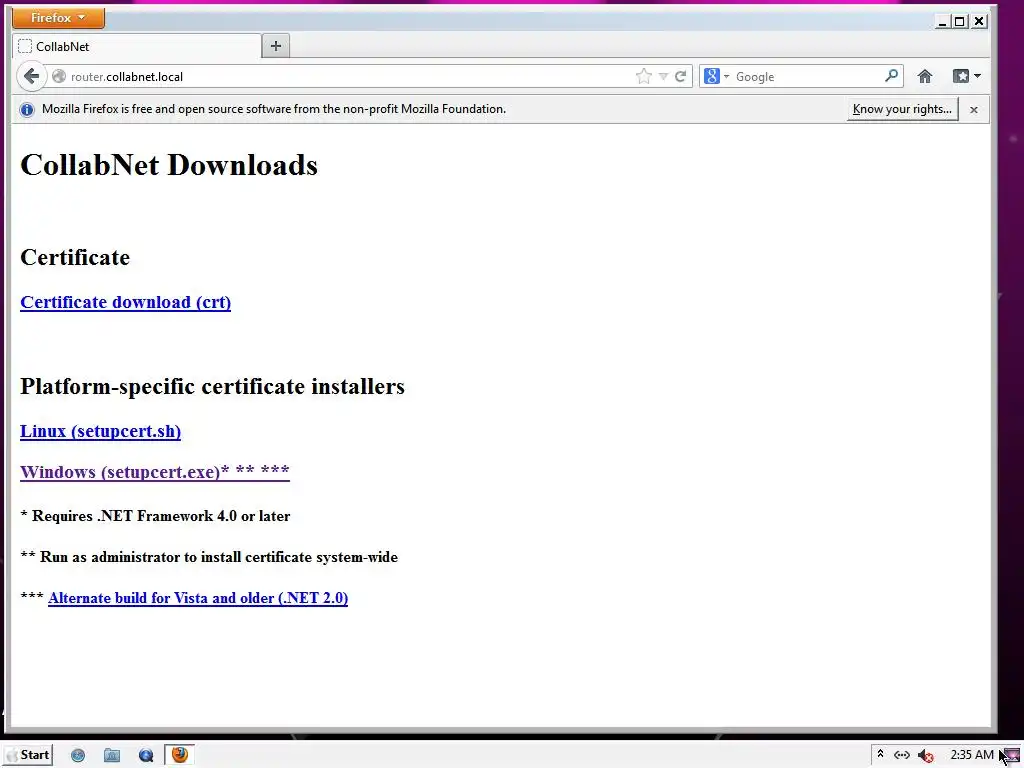This screenshot has height=768, width=1024.
Task: Click the muted volume tray icon
Action: click(x=925, y=756)
